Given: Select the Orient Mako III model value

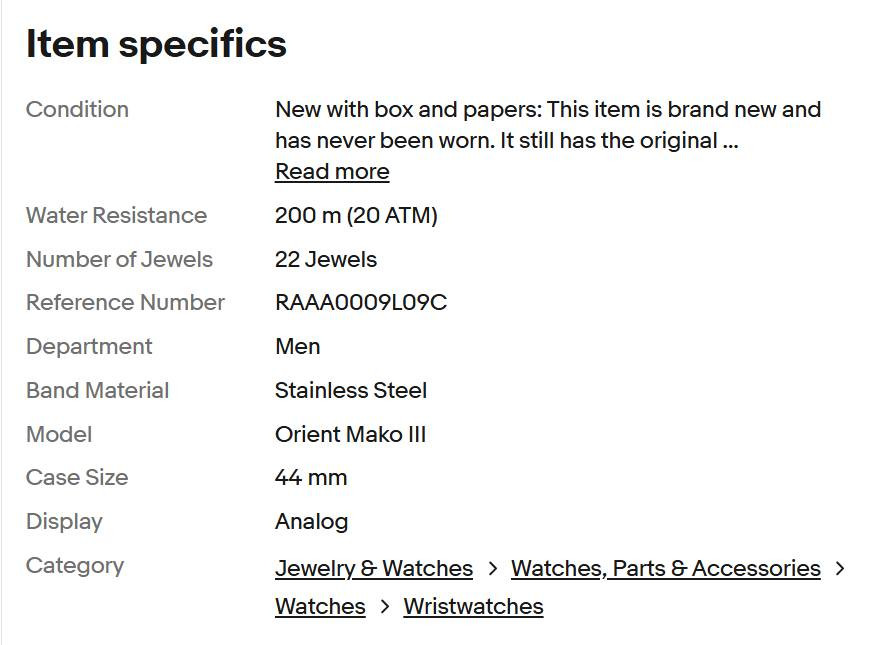Looking at the screenshot, I should tap(350, 434).
